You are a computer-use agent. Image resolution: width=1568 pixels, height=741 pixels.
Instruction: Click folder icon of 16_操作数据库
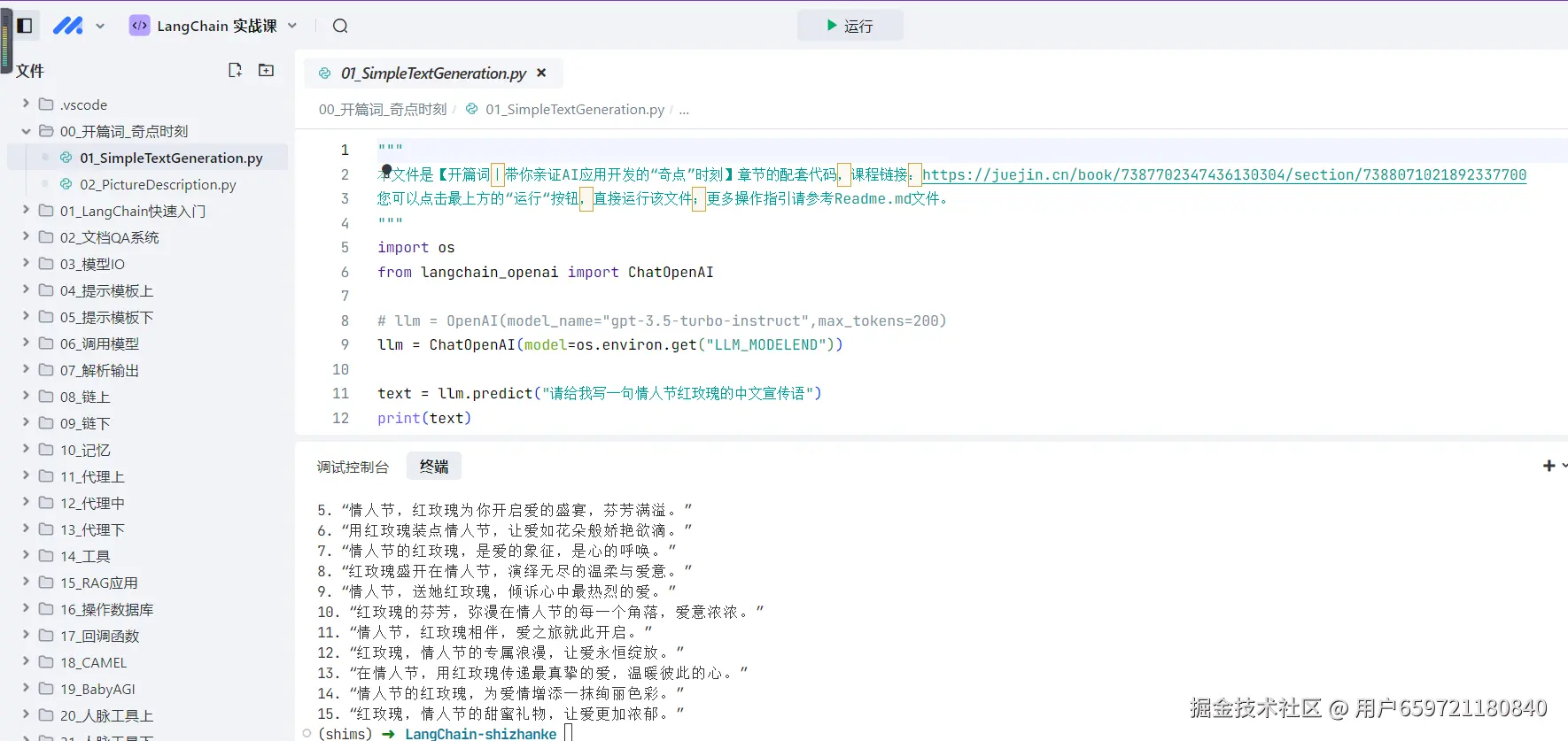(46, 608)
